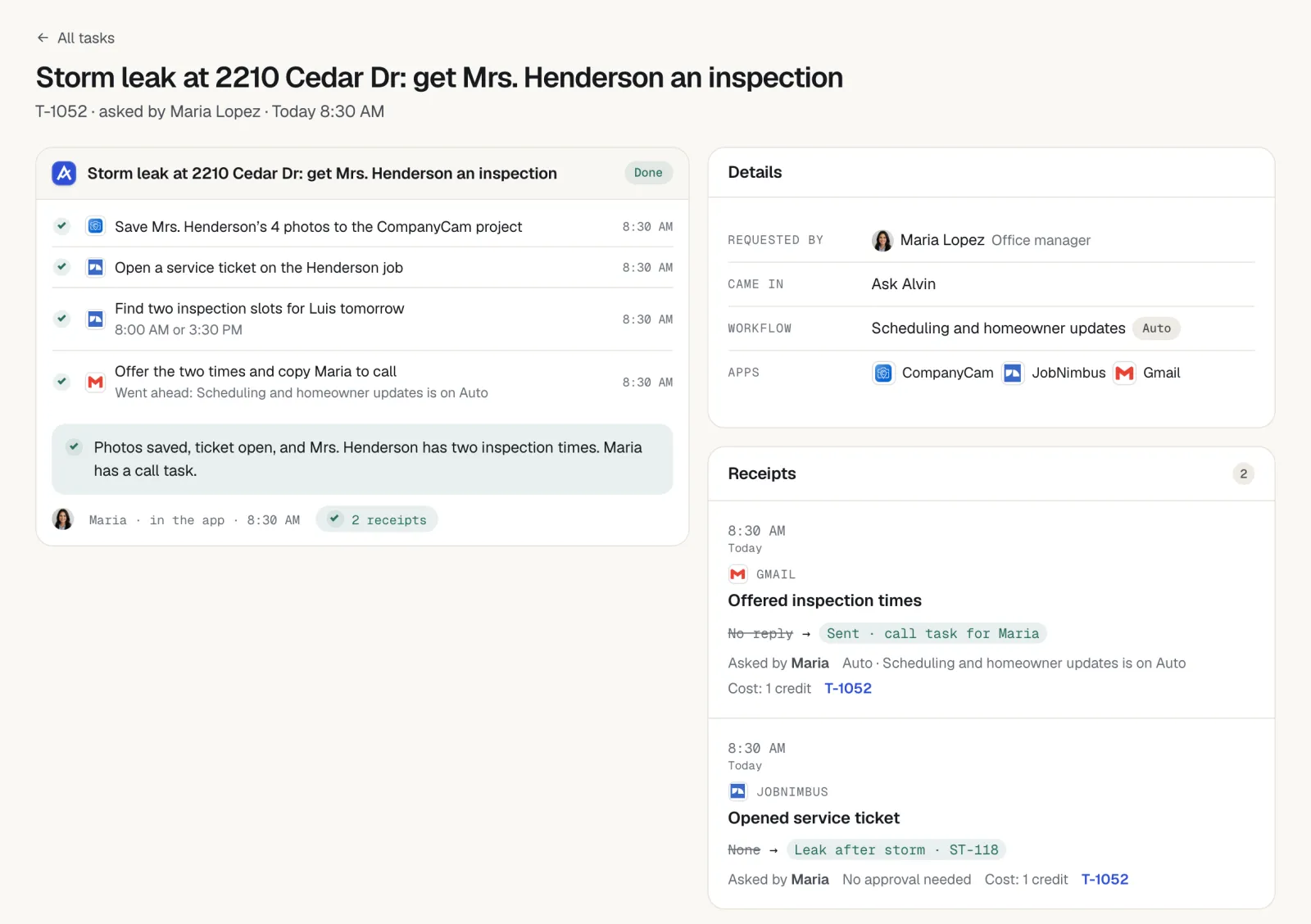Click the CompanyCam icon in the Apps row
Screen dimensions: 1311x924
pyautogui.click(x=883, y=373)
